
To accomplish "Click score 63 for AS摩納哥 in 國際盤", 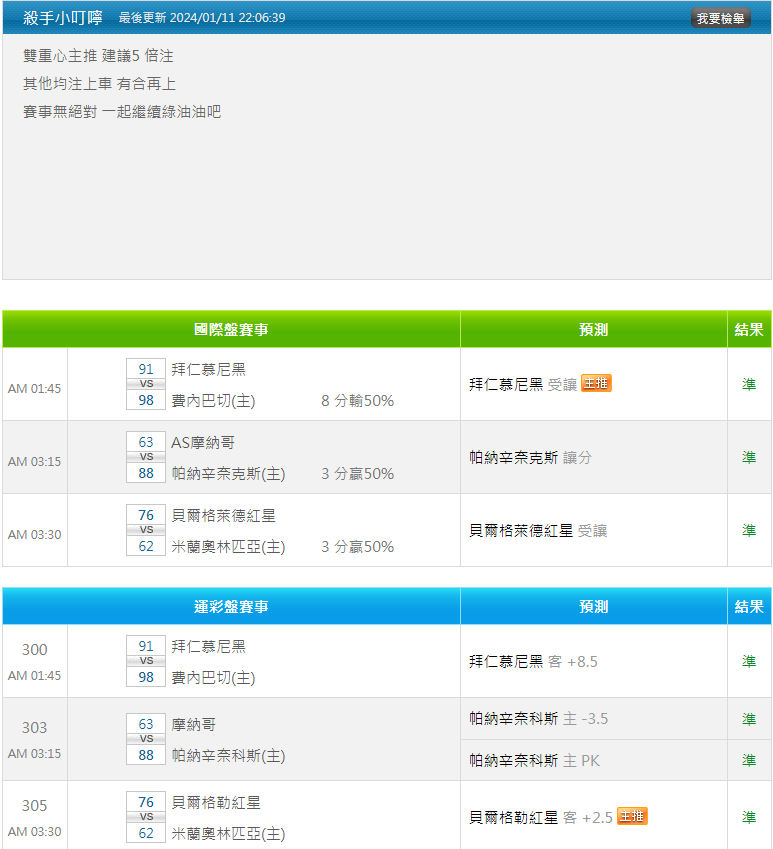I will click(146, 442).
